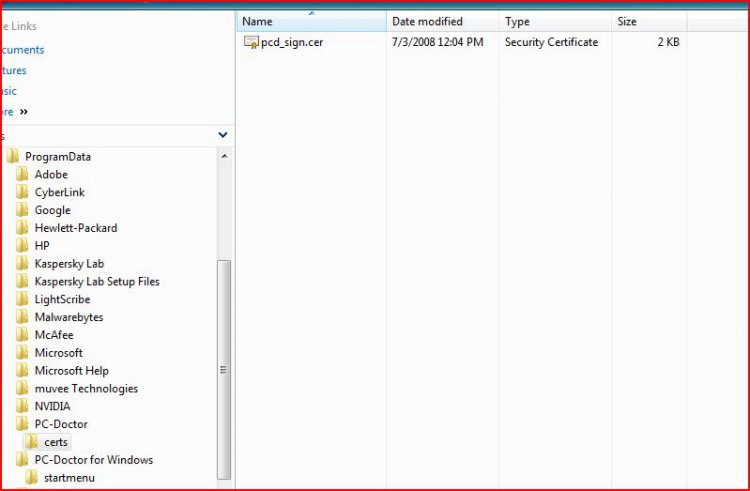
Task: Select the pcd_sign.cer file name
Action: coord(292,42)
